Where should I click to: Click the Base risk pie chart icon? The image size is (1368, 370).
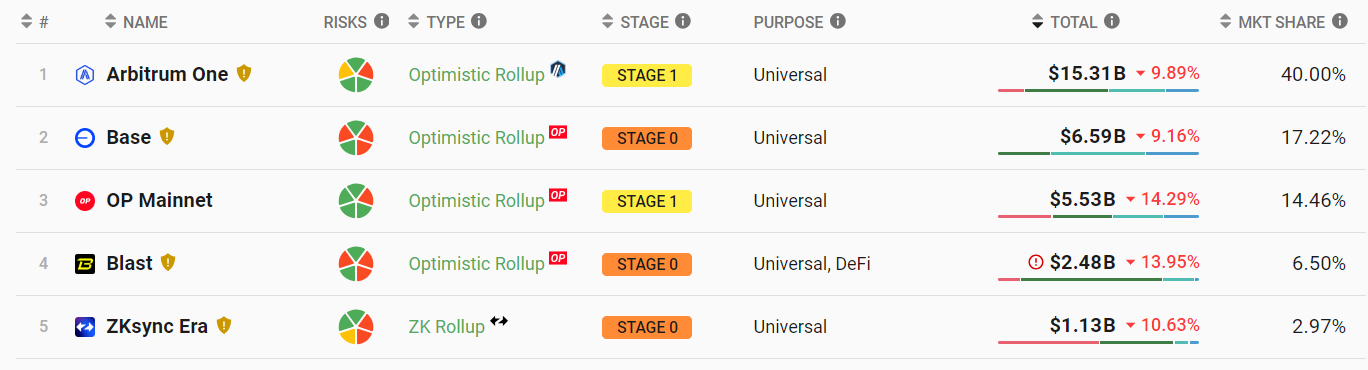point(356,138)
